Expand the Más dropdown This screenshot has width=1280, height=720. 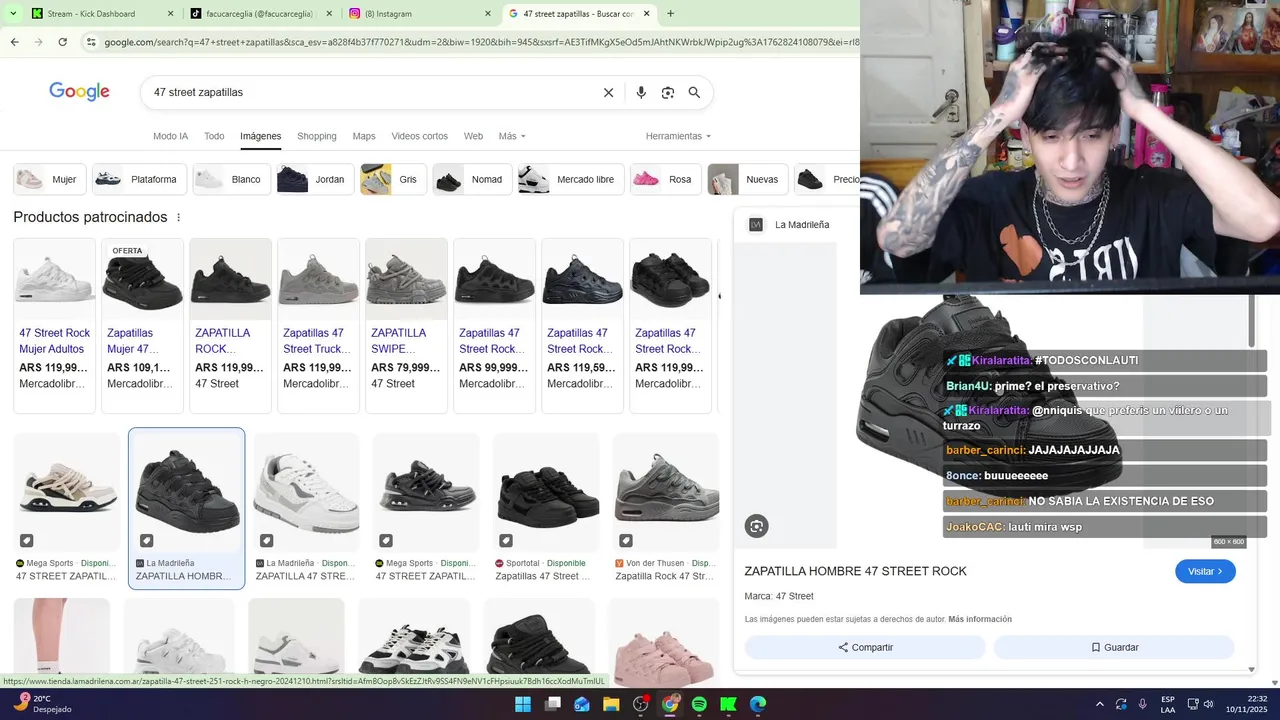pos(512,136)
